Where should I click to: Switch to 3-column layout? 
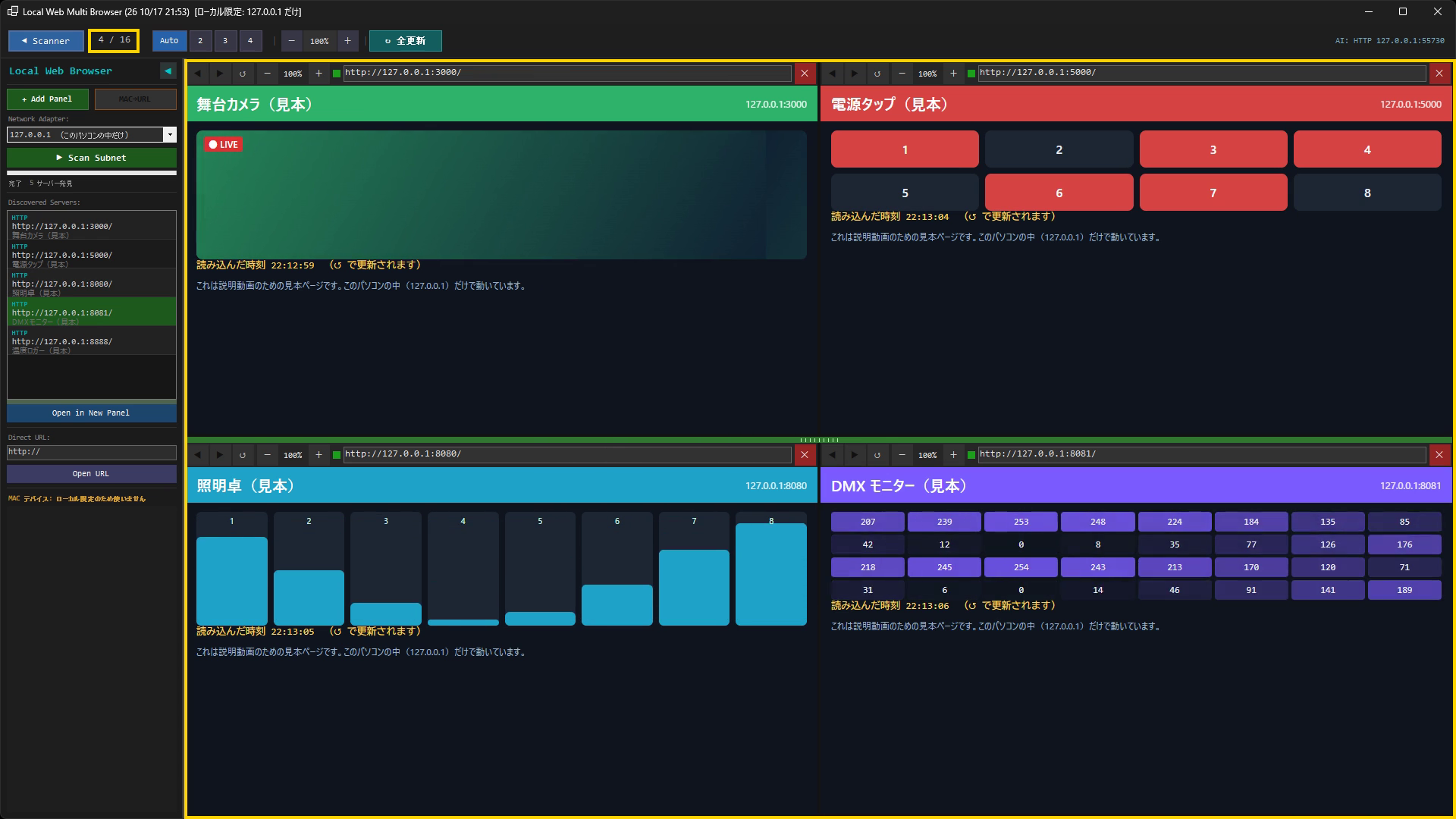225,41
